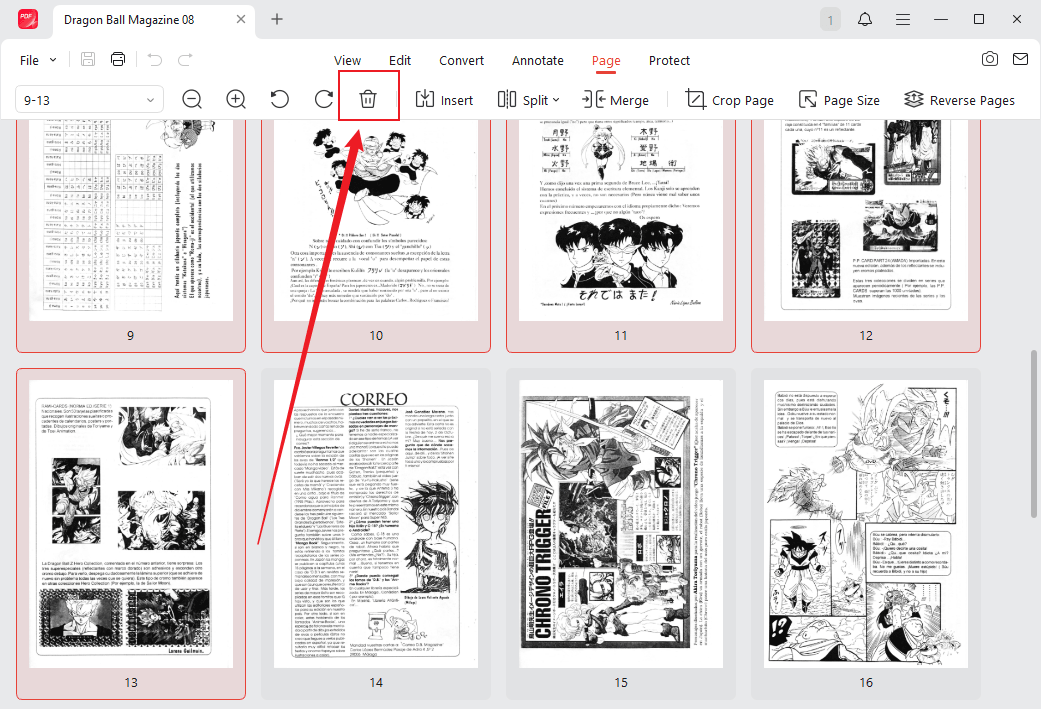Expand the File dropdown chevron
Viewport: 1041px width, 709px height.
[53, 60]
